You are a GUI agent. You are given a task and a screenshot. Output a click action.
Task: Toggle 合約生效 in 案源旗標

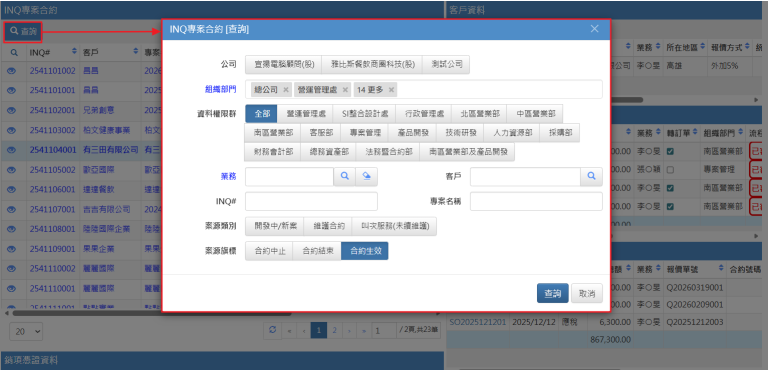pyautogui.click(x=364, y=251)
